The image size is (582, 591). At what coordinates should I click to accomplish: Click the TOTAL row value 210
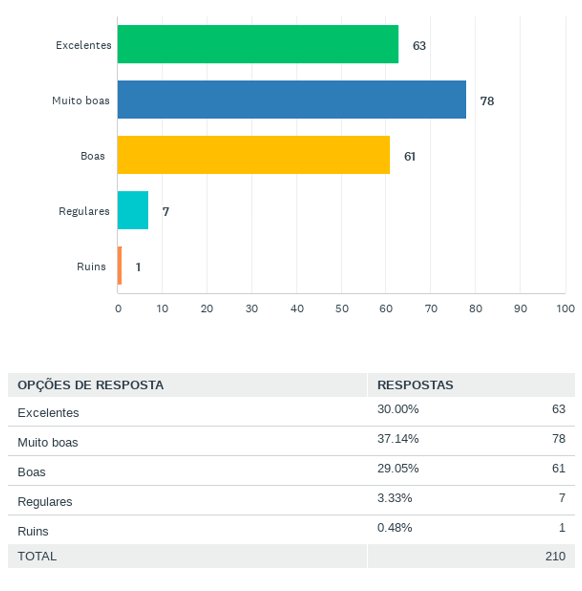coord(555,556)
